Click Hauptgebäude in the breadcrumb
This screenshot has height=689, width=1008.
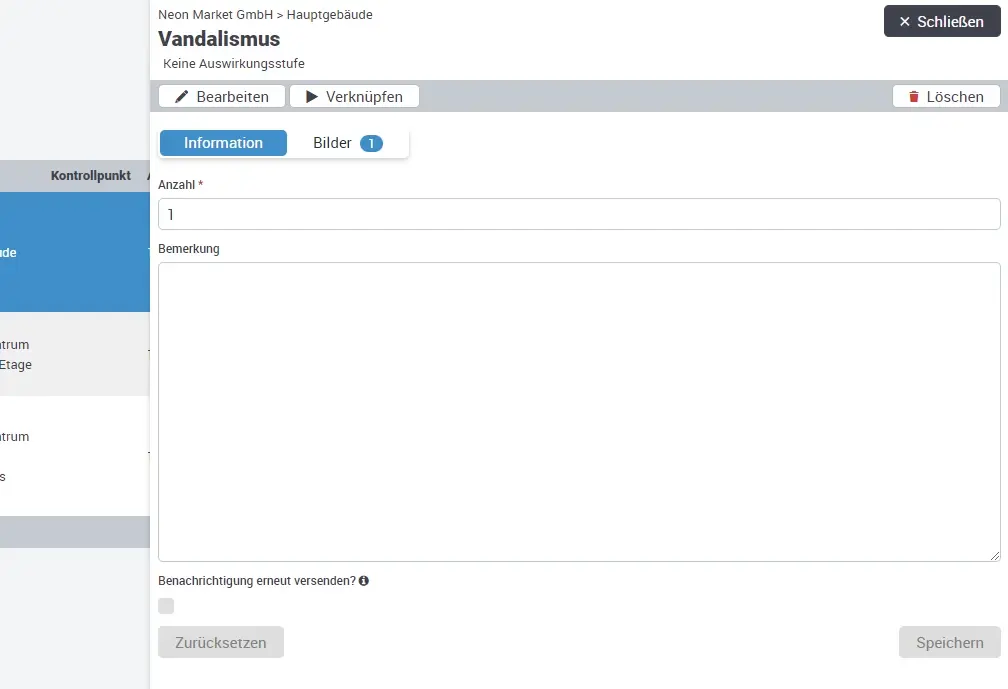click(x=329, y=15)
